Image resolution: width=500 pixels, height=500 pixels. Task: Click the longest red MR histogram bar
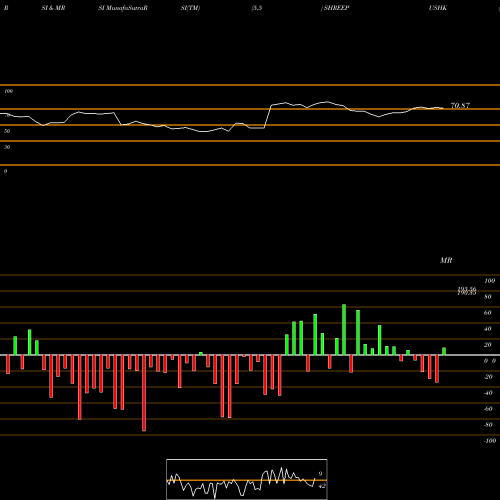tap(144, 393)
